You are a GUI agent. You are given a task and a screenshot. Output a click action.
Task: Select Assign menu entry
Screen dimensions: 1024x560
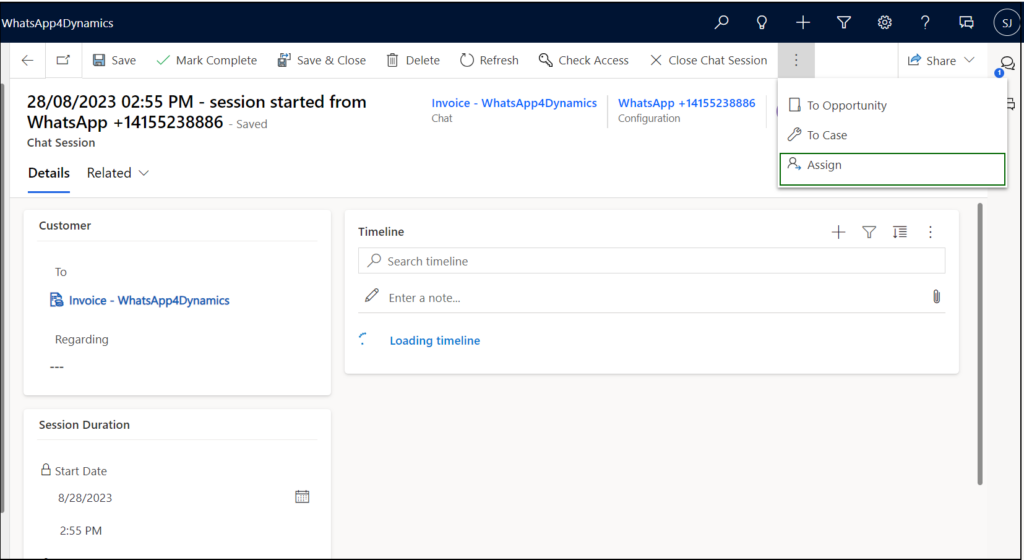coord(892,169)
